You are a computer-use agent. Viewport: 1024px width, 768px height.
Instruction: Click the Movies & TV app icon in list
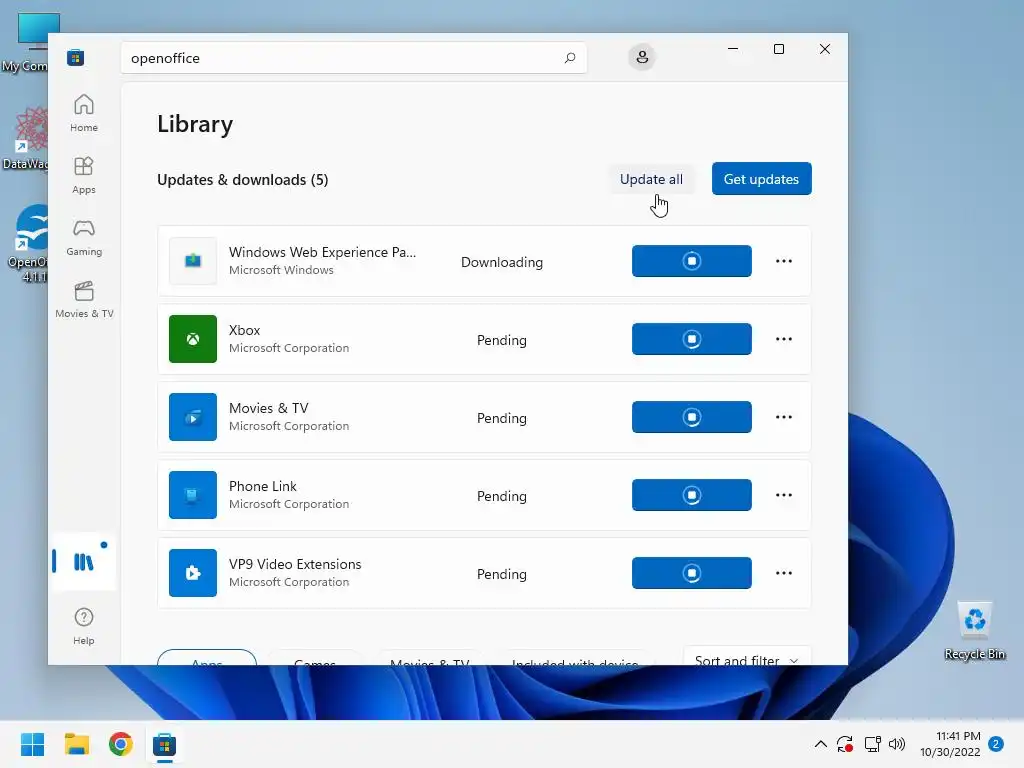[x=193, y=417]
